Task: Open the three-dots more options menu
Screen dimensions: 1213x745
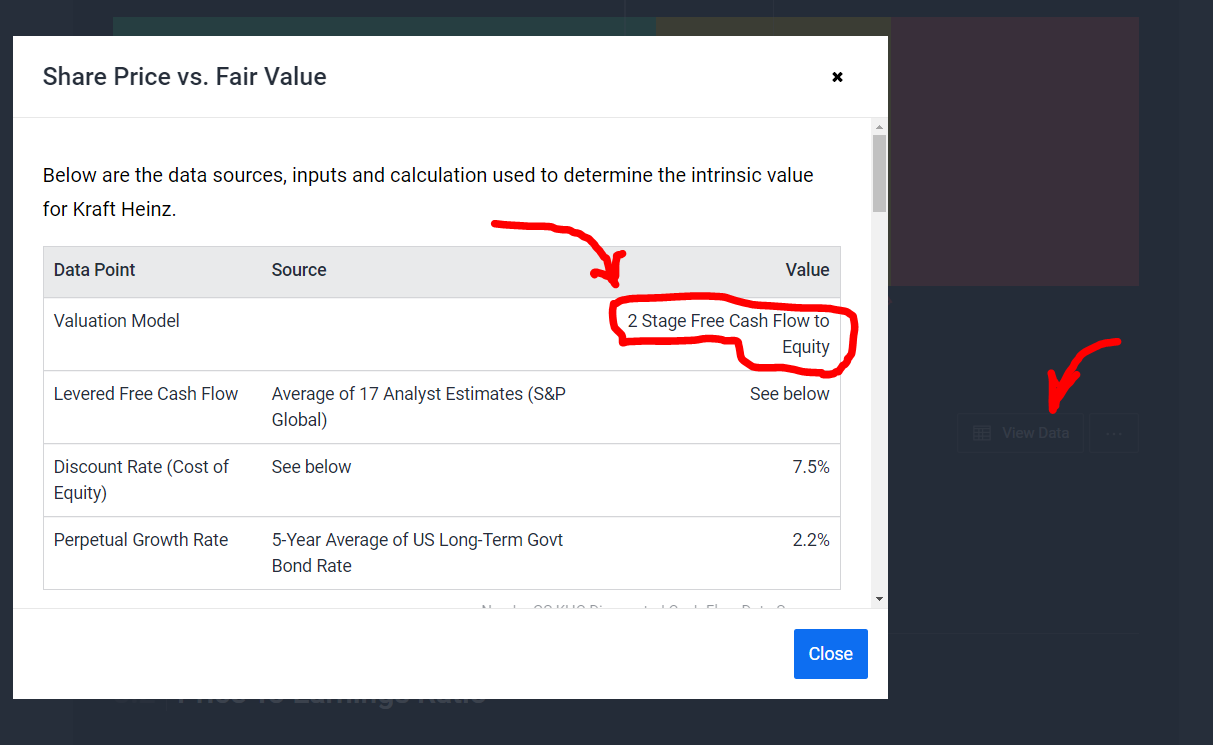Action: coord(1114,433)
